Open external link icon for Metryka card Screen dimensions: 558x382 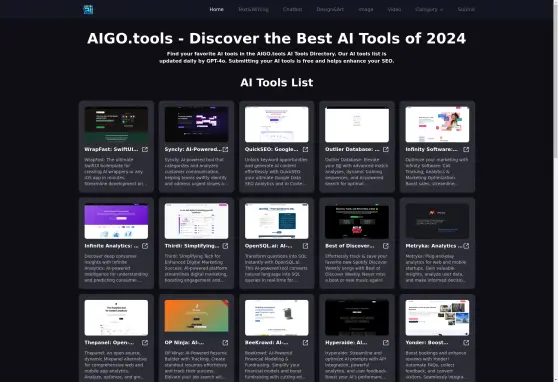pos(466,246)
